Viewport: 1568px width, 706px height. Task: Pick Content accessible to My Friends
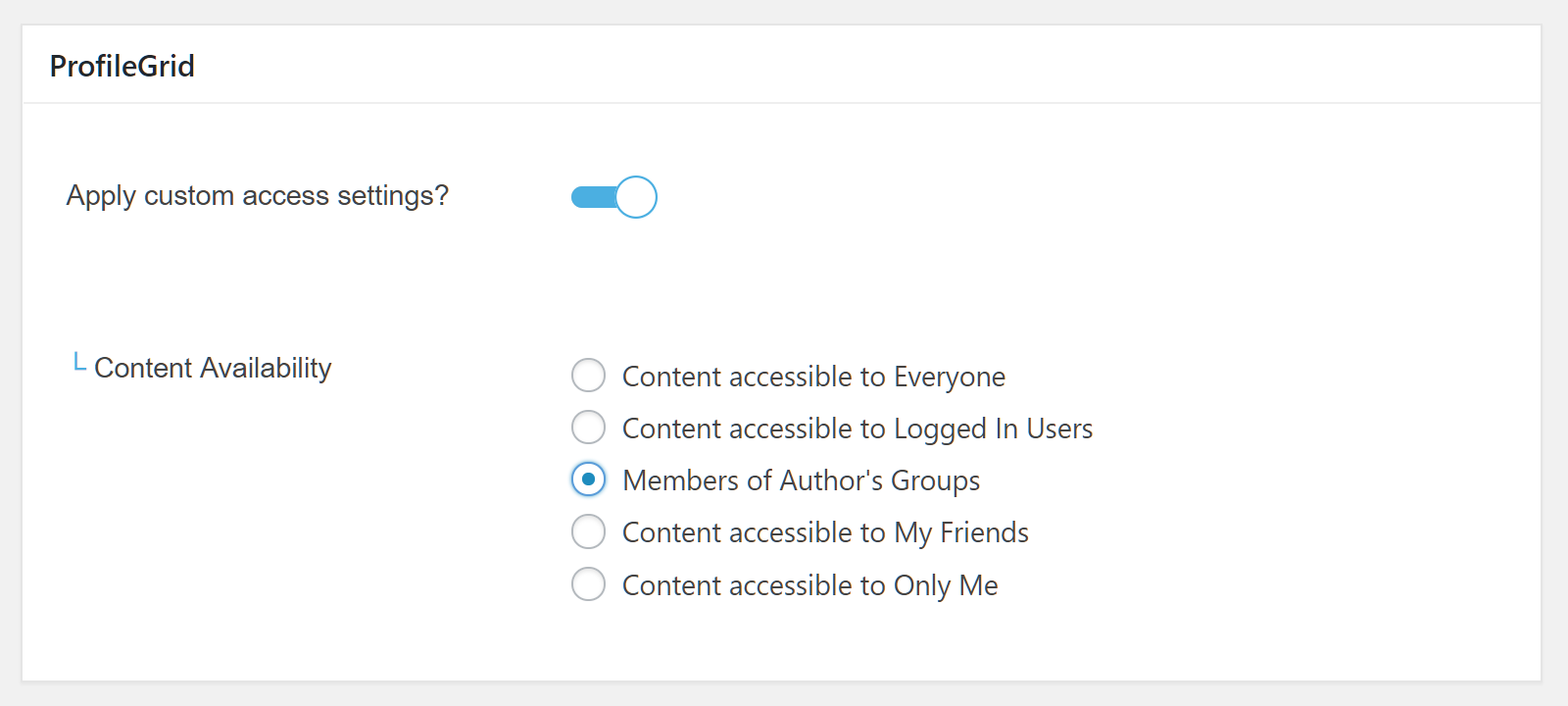coord(588,531)
